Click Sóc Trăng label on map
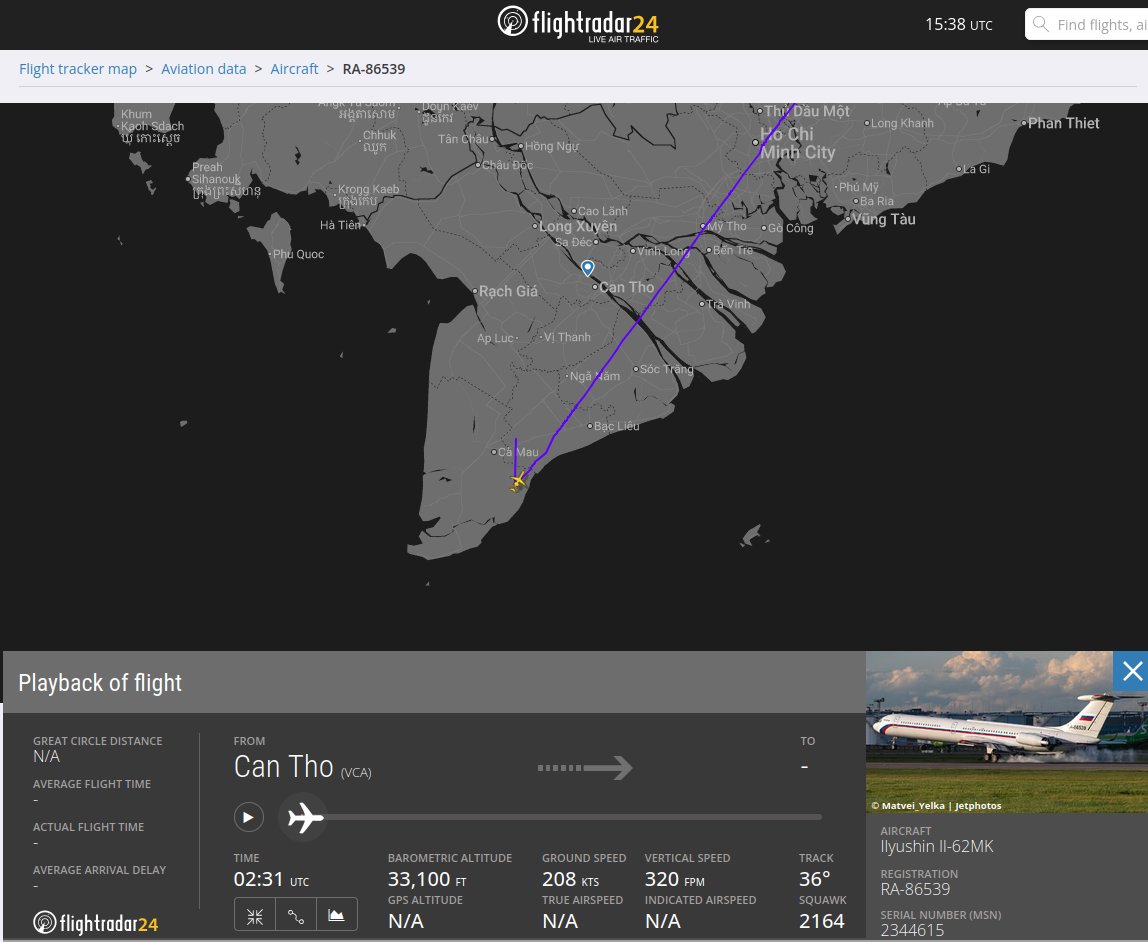 click(666, 369)
